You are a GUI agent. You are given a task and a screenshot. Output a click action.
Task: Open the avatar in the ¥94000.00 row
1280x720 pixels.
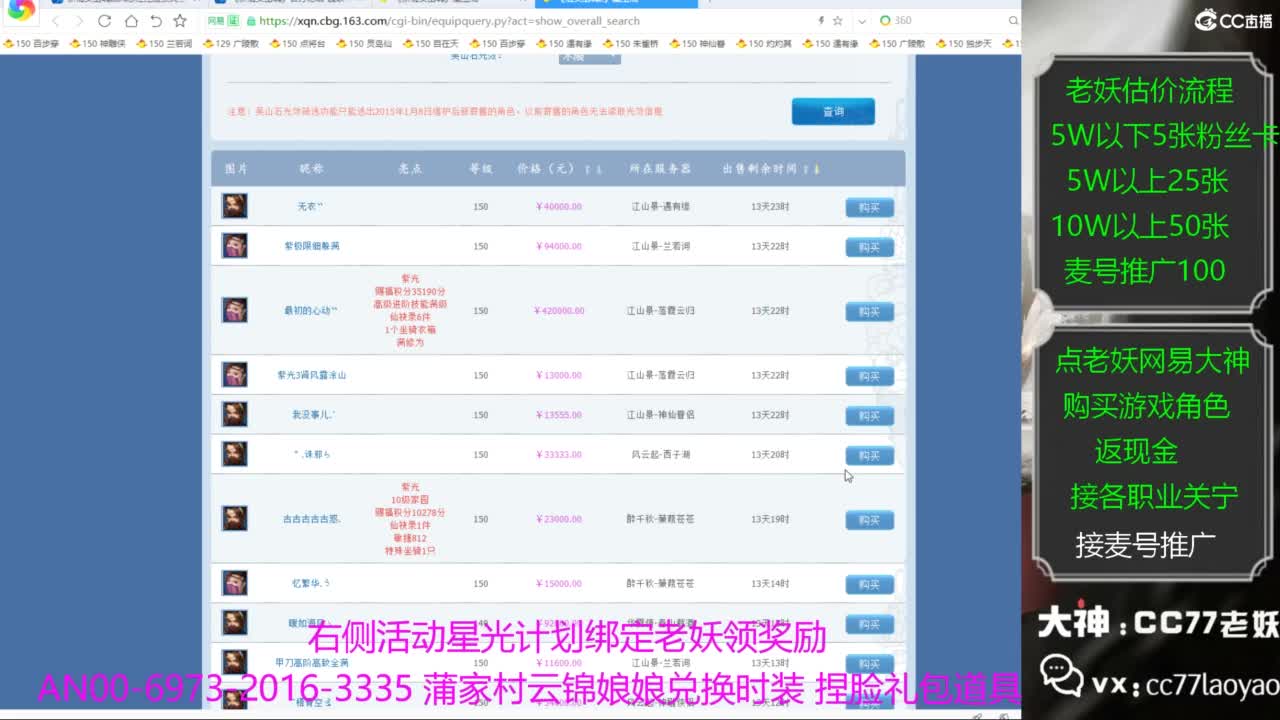coord(235,246)
